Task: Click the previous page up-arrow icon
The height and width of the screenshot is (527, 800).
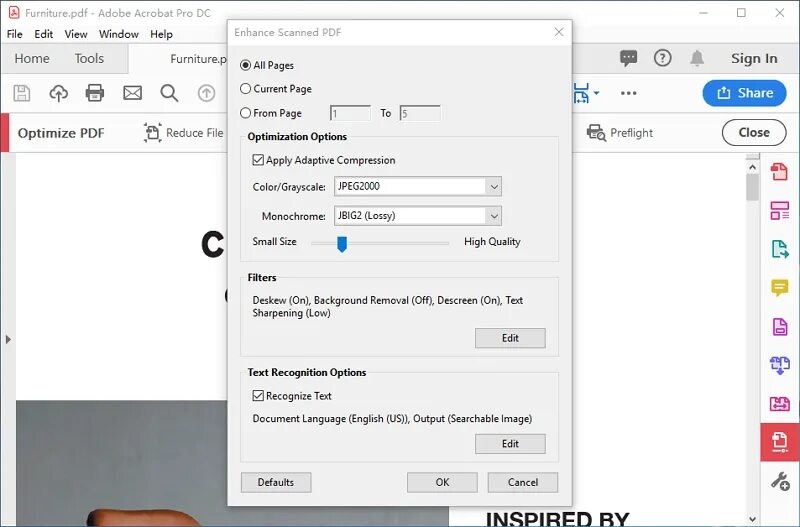Action: 206,93
